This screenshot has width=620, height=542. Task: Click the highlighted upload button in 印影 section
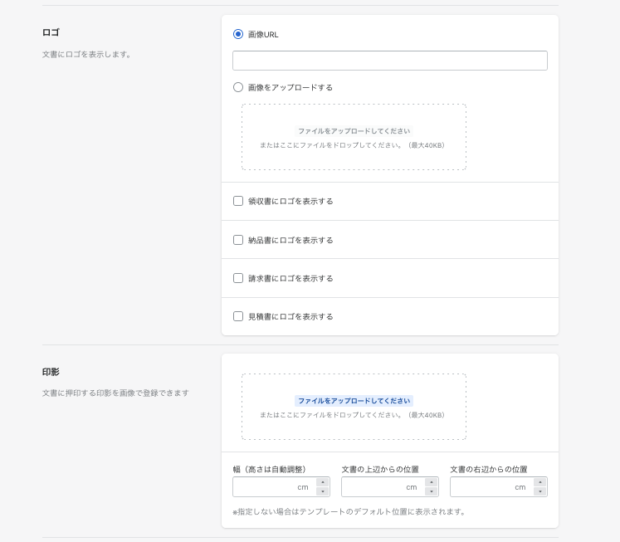pos(353,400)
